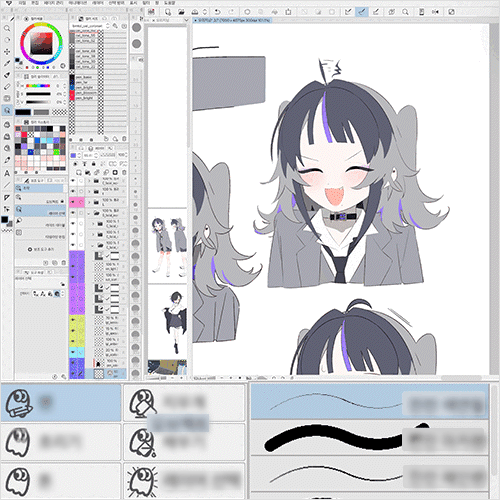The width and height of the screenshot is (500, 500).
Task: Select the Text tool (A icon)
Action: pos(7,173)
